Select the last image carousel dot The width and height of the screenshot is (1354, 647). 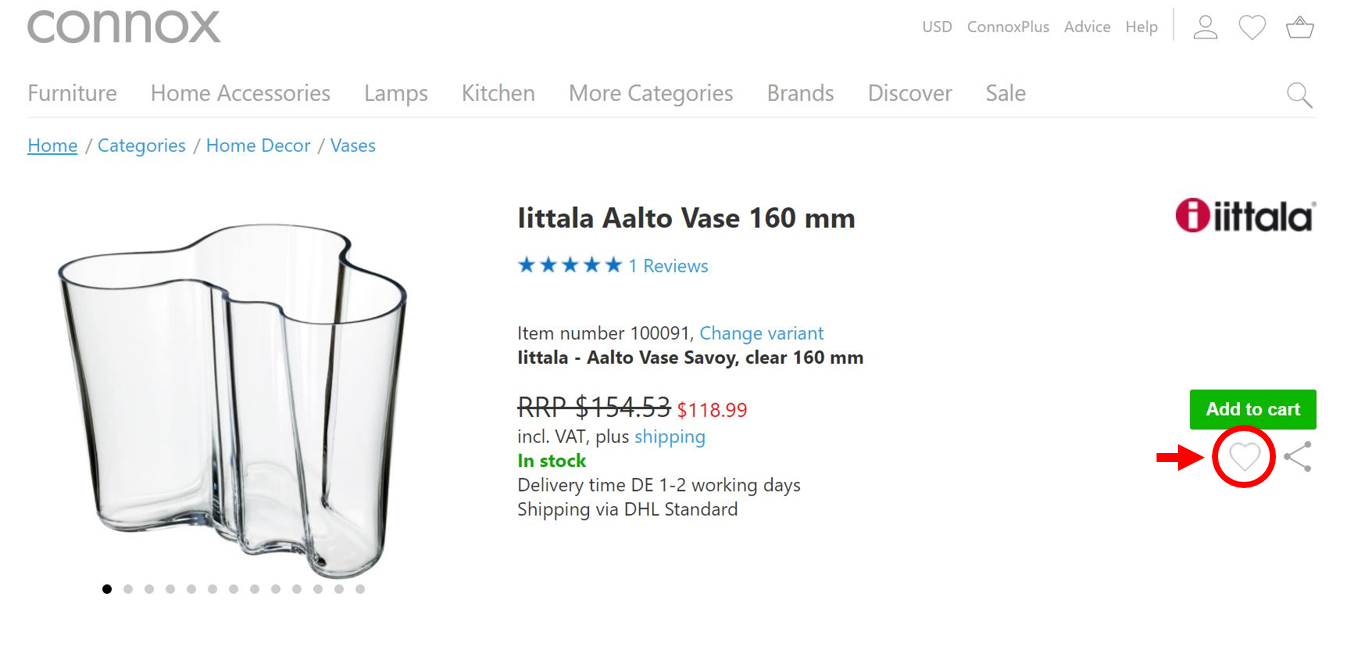point(360,589)
